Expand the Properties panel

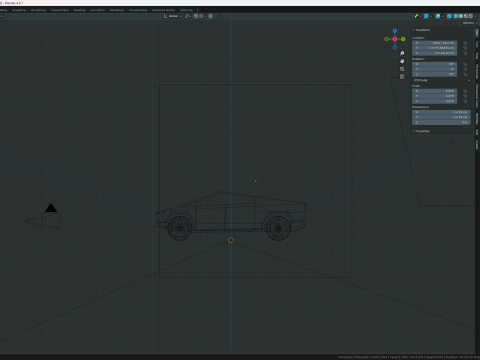pos(421,131)
